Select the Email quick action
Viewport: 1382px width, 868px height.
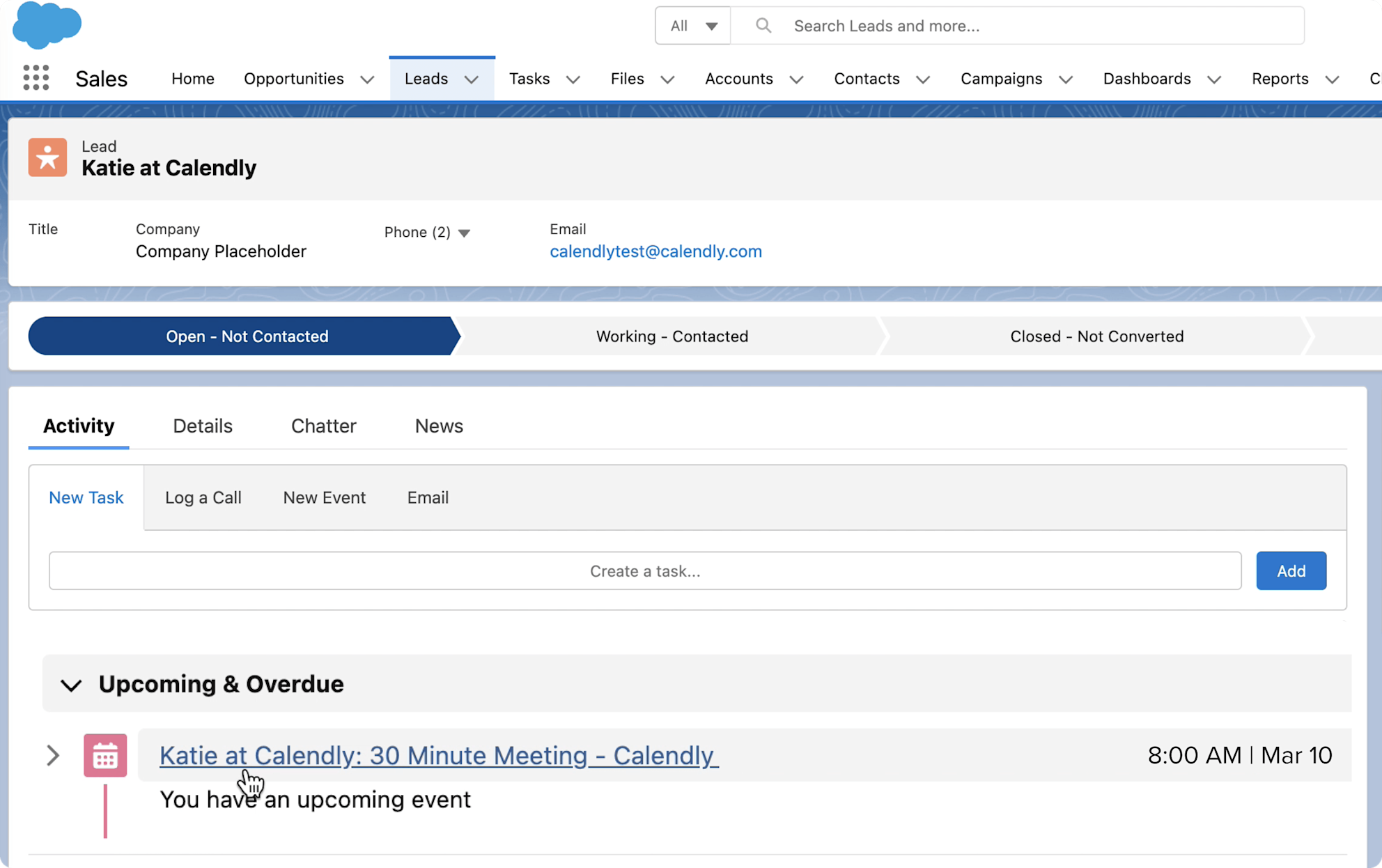(427, 497)
